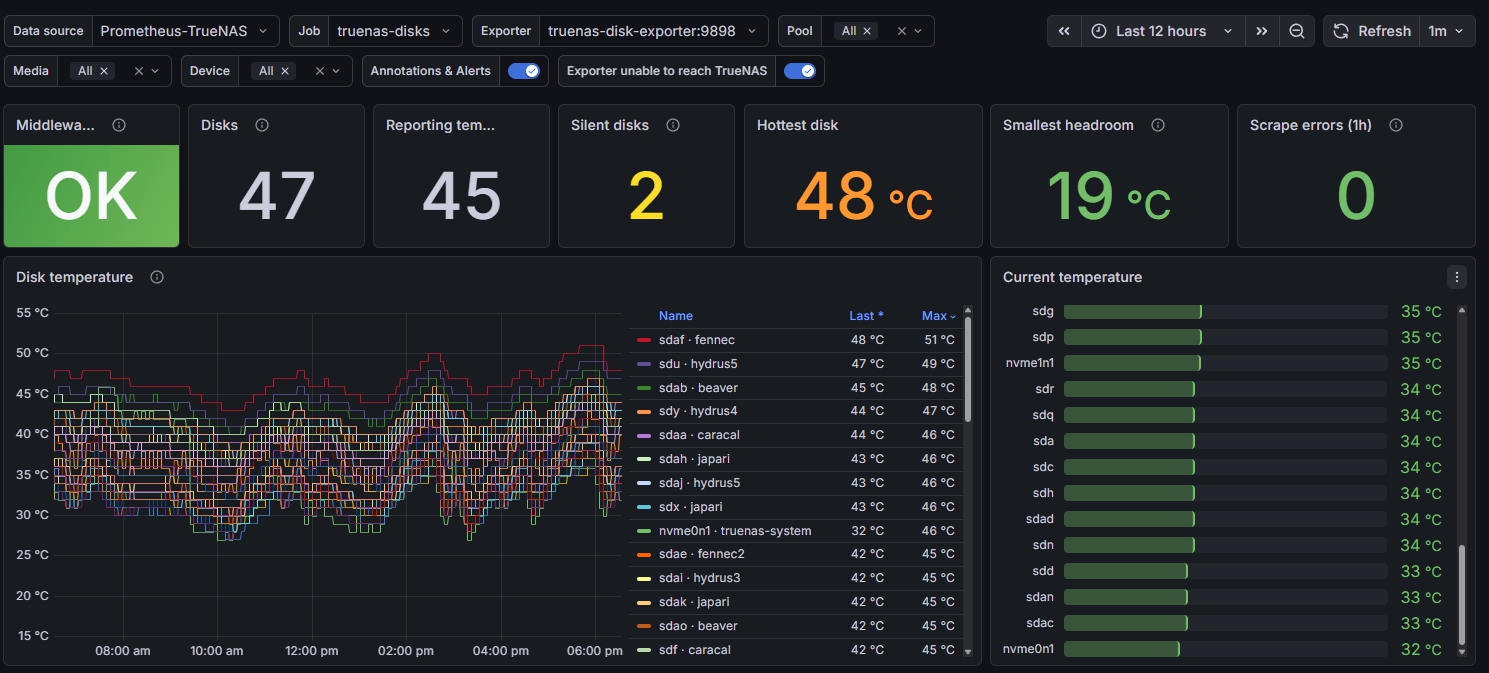Expand the Device filter options chevron
1489x673 pixels.
tap(336, 71)
